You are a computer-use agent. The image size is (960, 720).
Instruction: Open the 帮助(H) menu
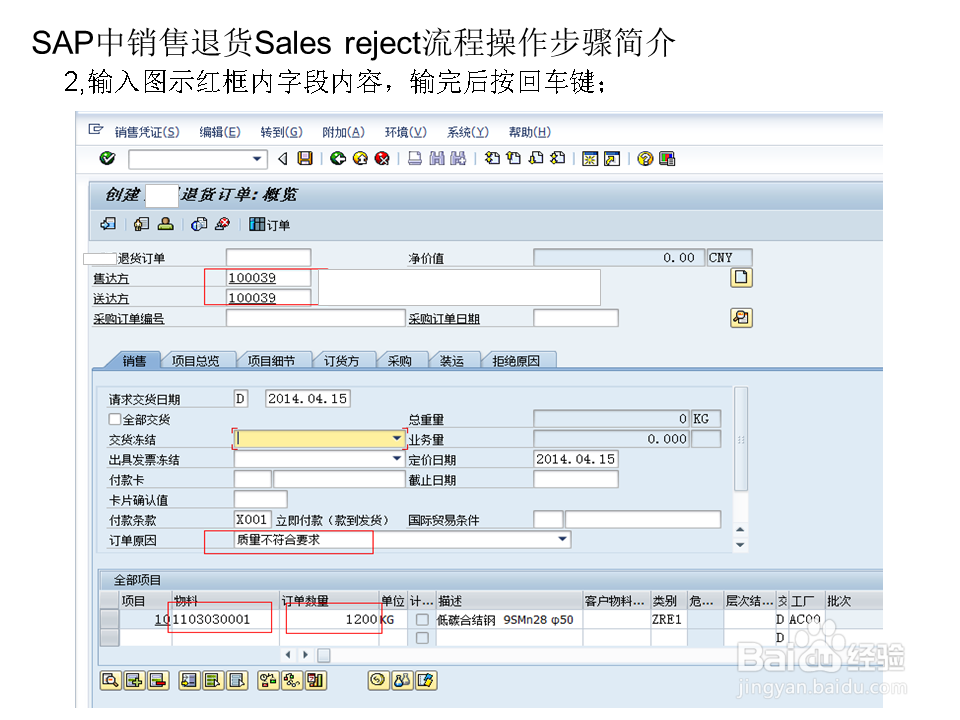coord(530,132)
